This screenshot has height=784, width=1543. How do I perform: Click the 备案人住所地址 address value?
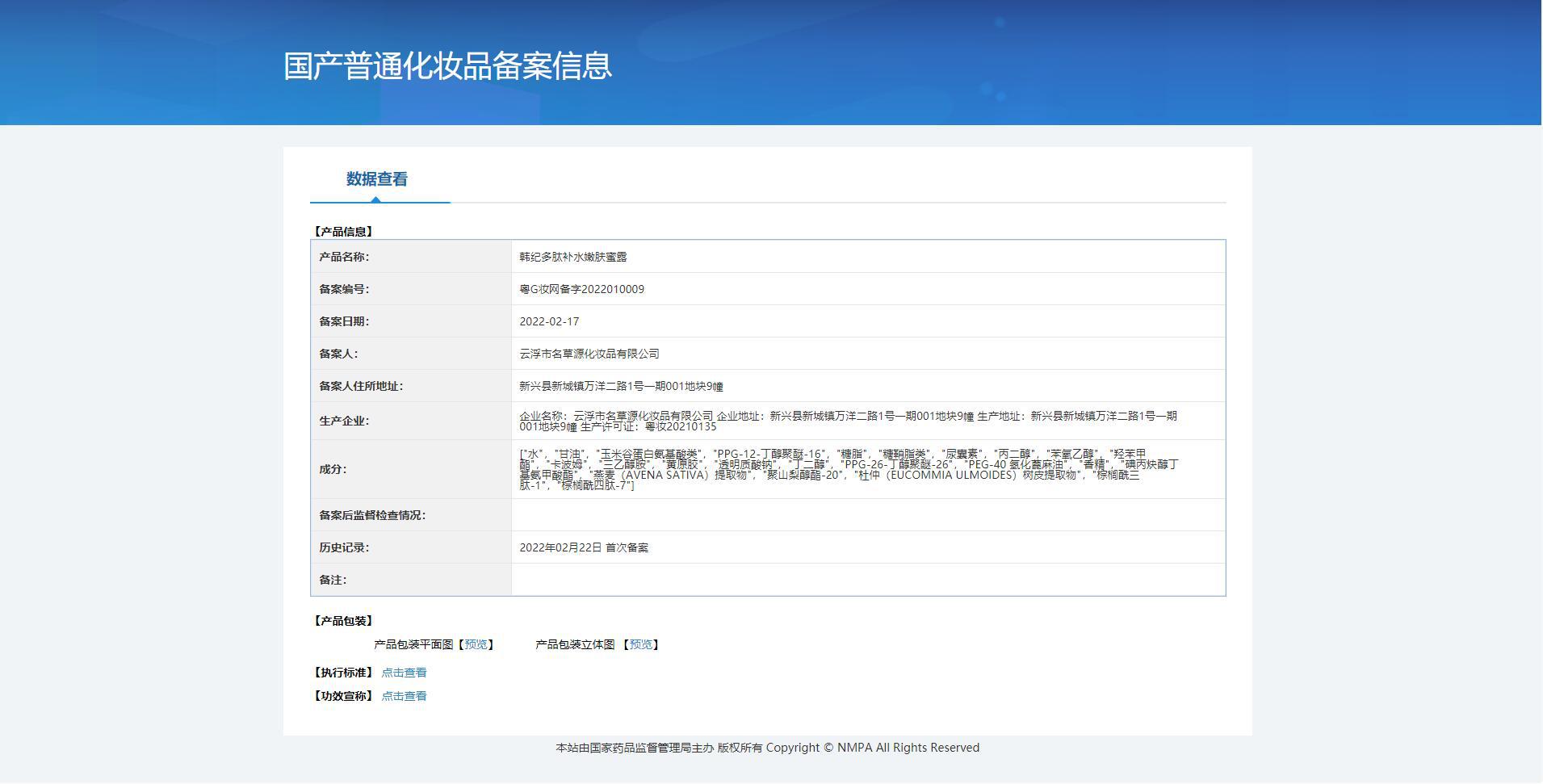point(621,386)
